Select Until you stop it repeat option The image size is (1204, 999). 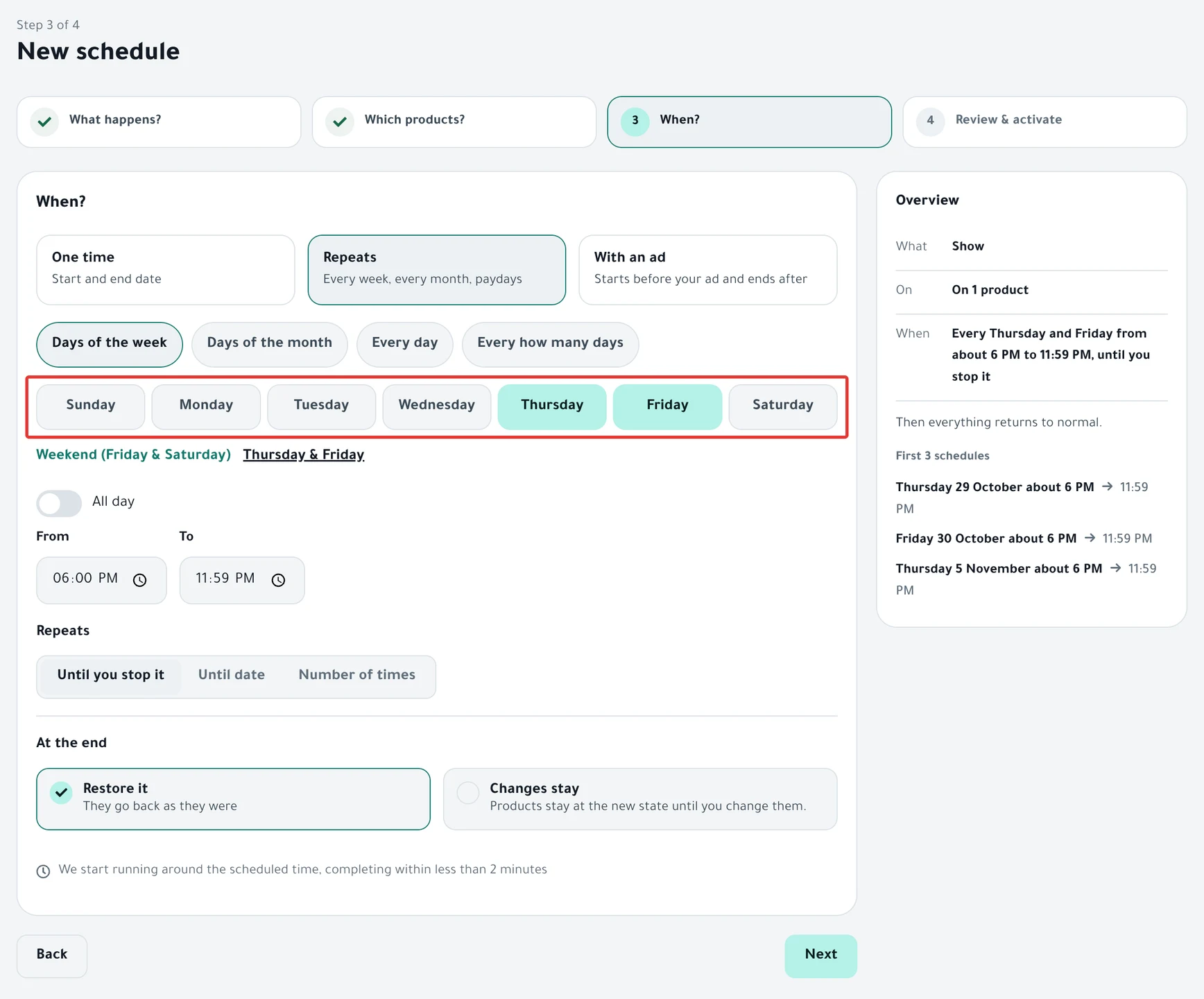[x=111, y=676]
